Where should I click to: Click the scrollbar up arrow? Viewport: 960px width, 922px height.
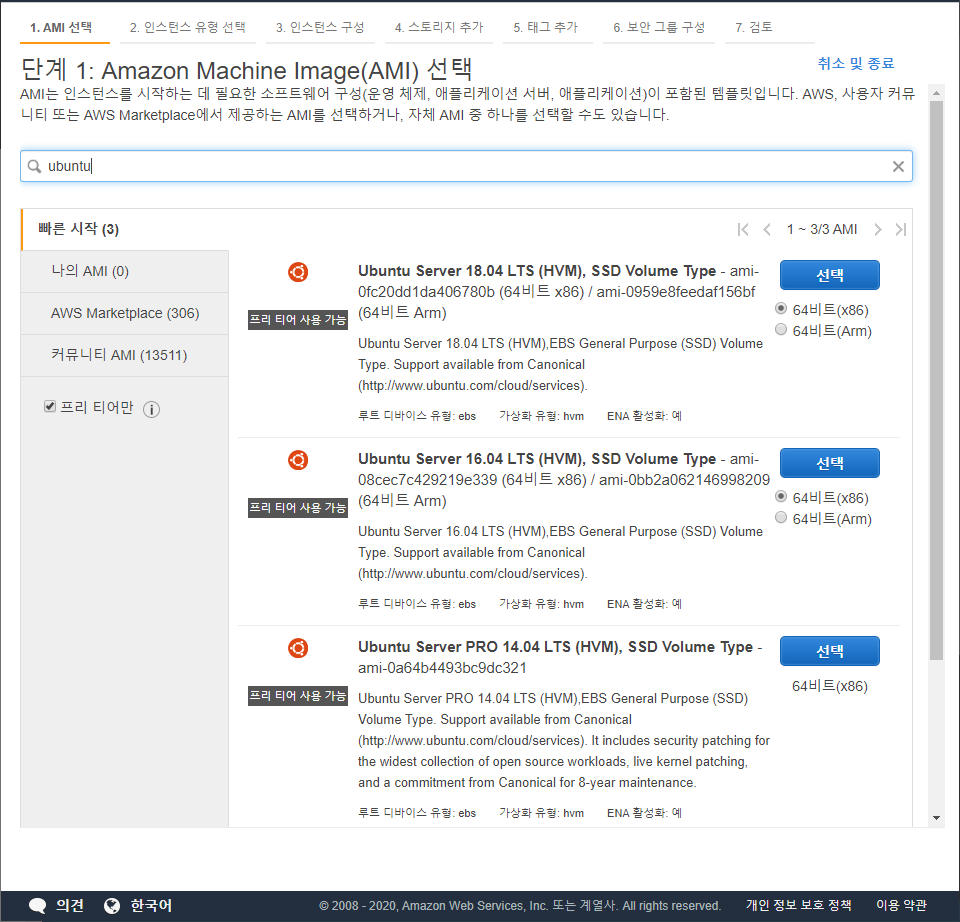tap(936, 93)
